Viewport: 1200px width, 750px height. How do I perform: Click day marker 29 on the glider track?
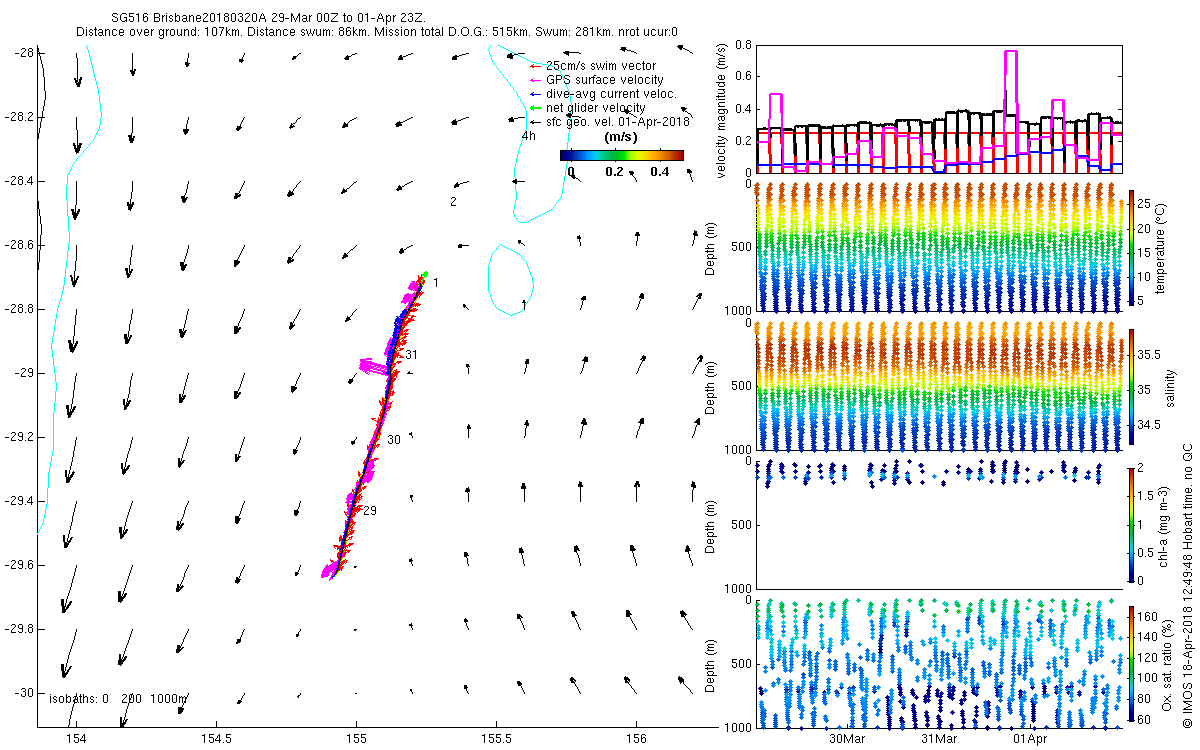[x=369, y=511]
